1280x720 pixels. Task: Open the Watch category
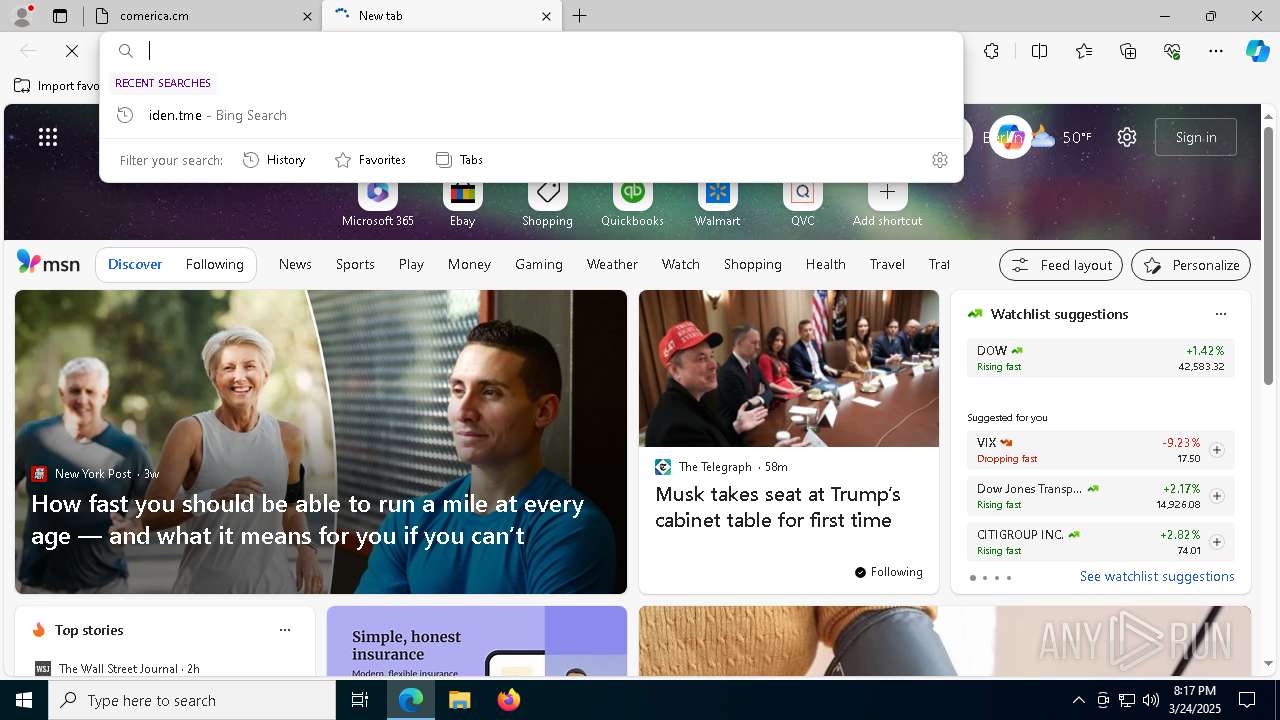point(680,264)
